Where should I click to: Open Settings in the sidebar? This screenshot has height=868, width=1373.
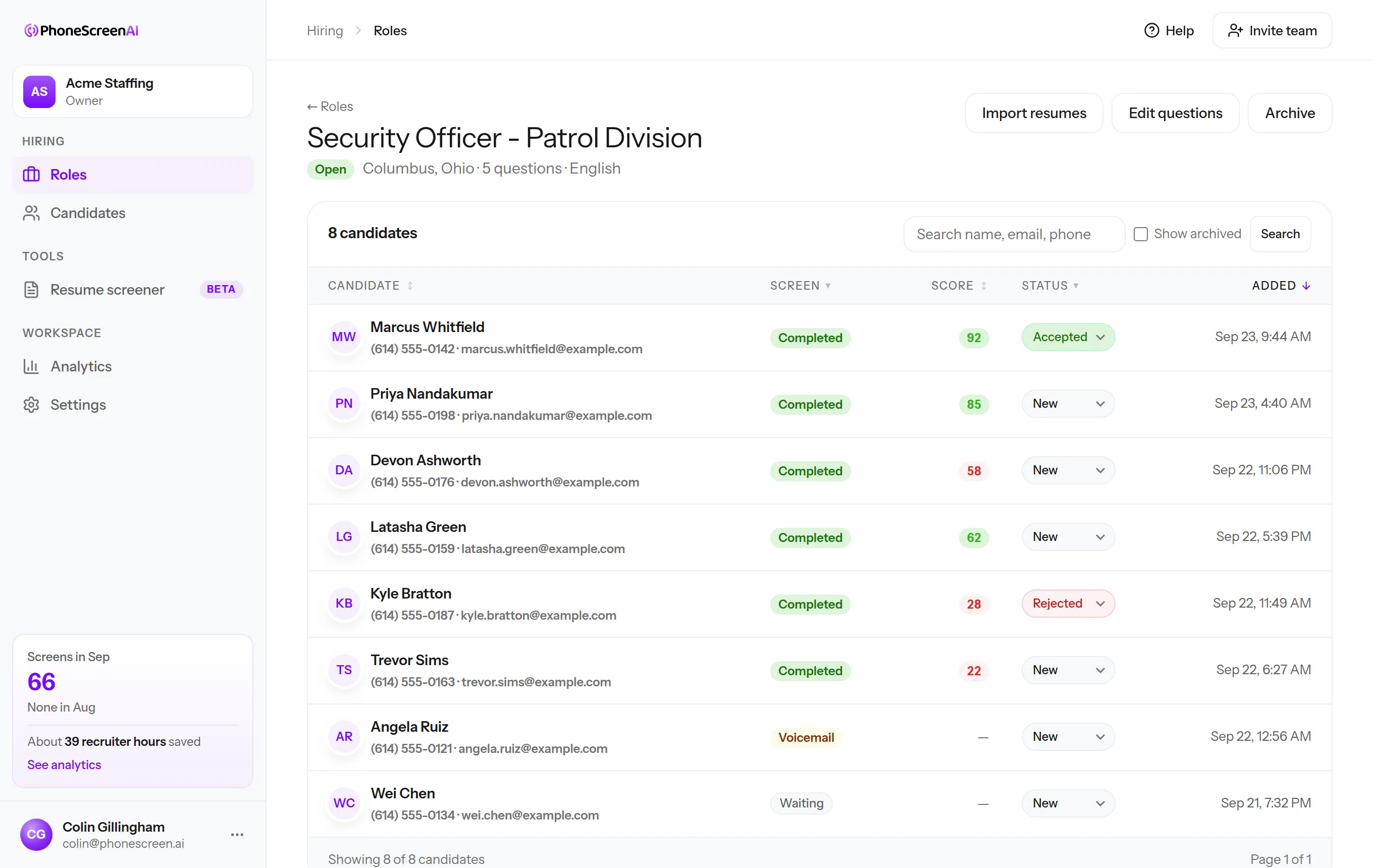(132, 405)
